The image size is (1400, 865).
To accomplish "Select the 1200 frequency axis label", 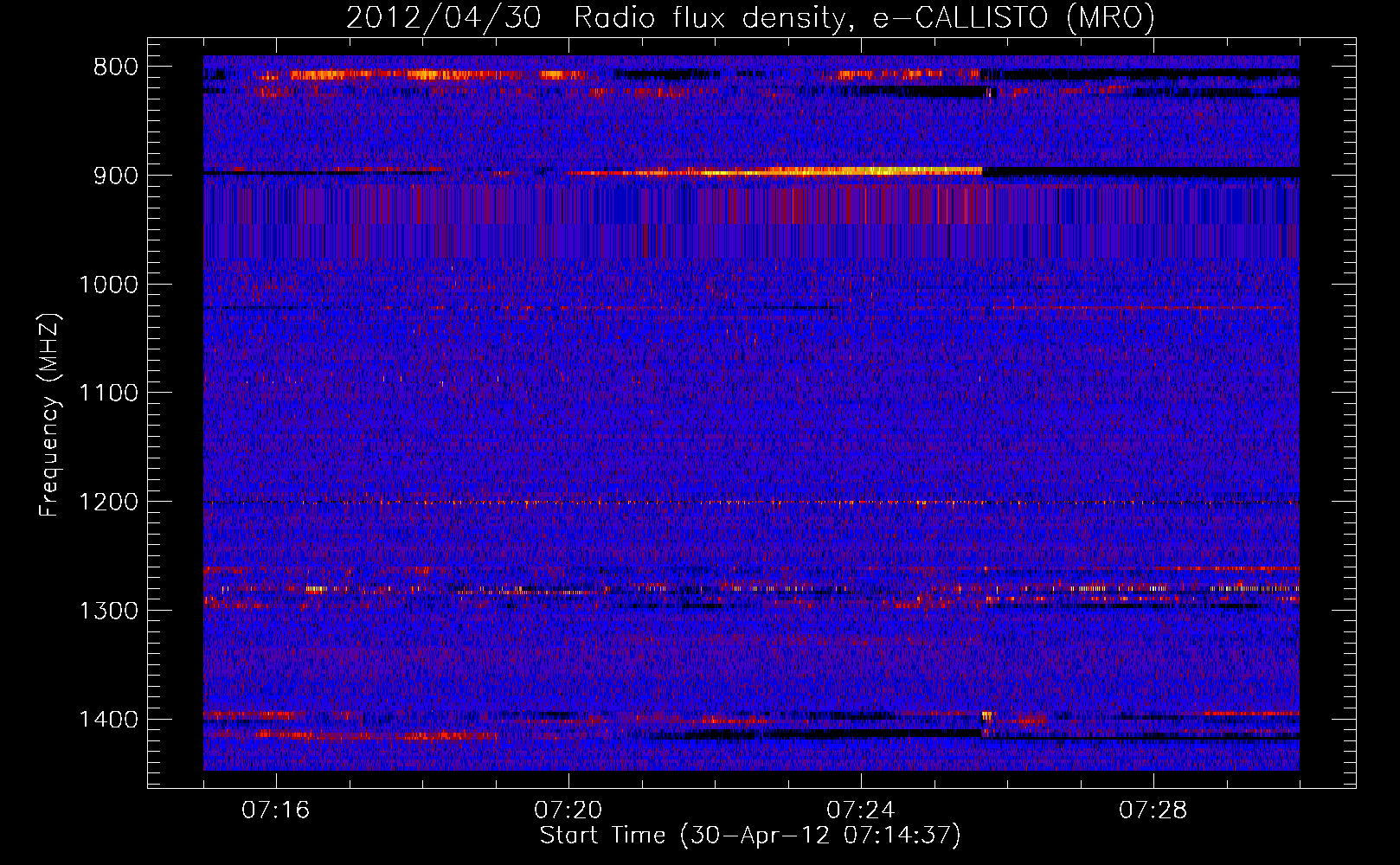I will [x=108, y=503].
